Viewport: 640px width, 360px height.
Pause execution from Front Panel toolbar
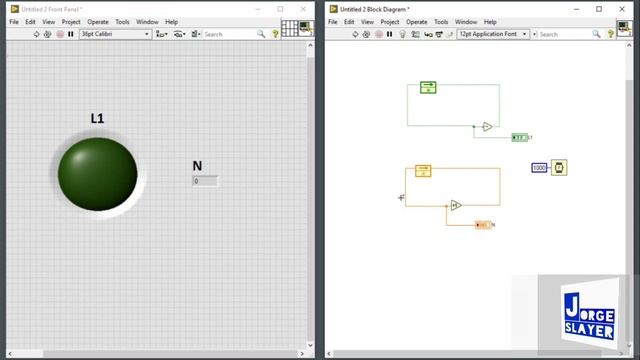(71, 34)
